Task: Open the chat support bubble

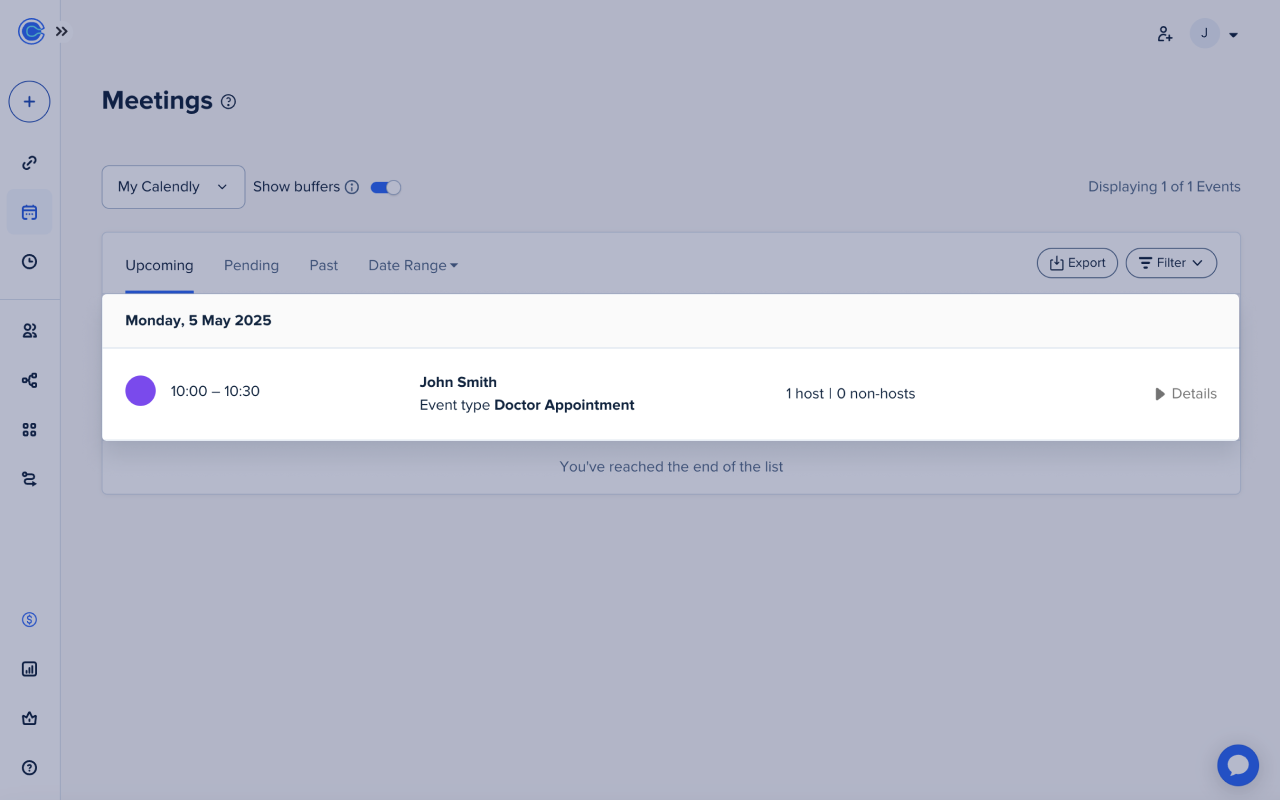Action: [1238, 765]
